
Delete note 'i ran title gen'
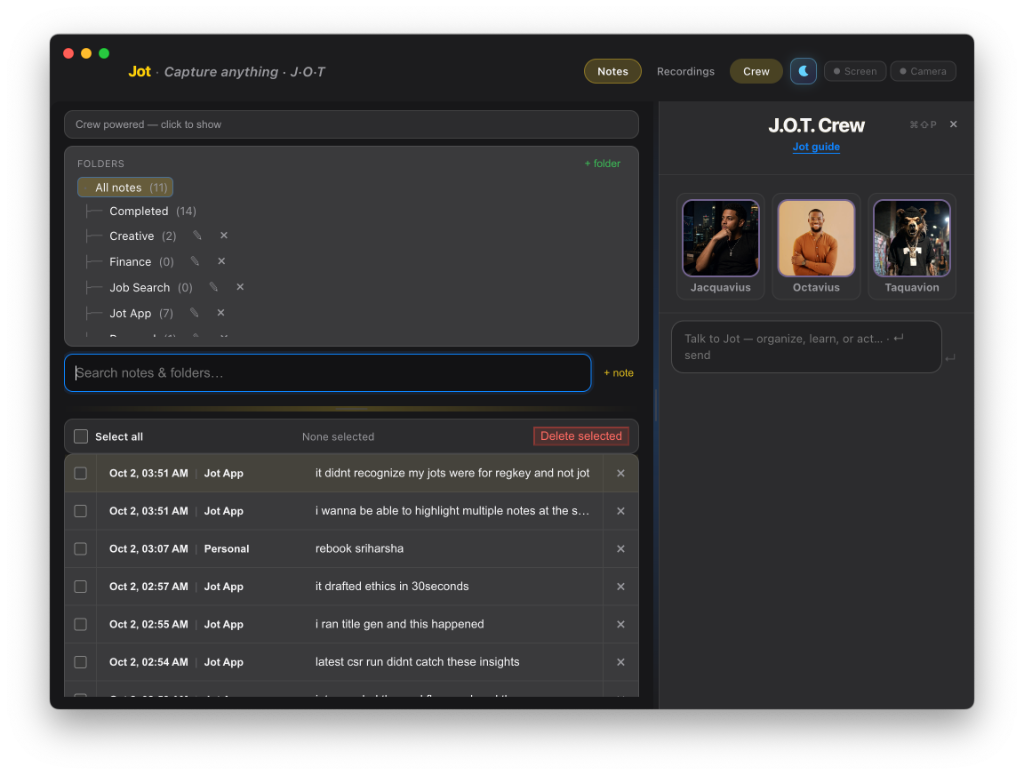click(620, 624)
